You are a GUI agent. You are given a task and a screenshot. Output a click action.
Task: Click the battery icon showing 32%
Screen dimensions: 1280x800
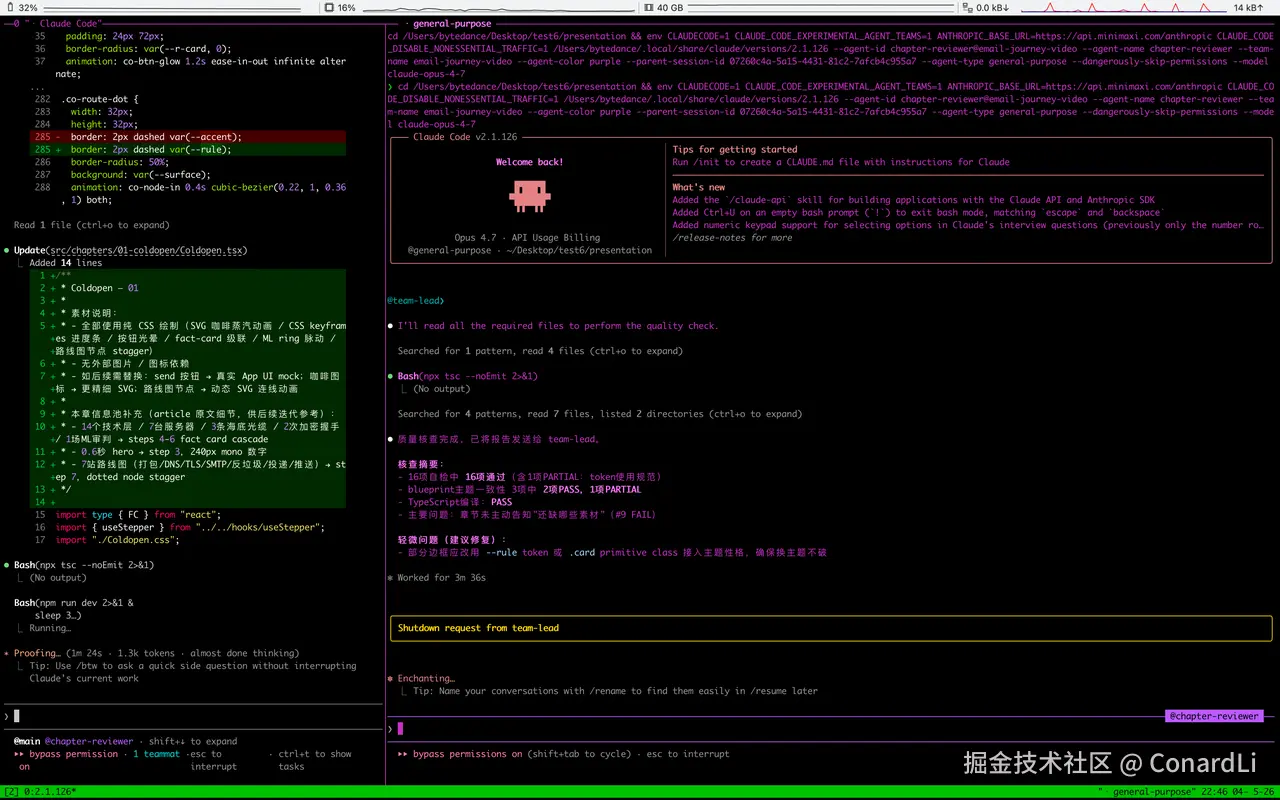coord(8,7)
